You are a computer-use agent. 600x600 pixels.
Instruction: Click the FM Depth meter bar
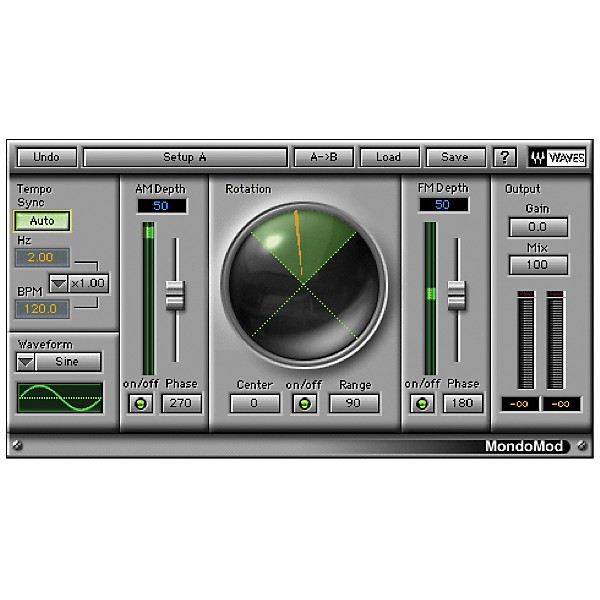click(x=430, y=298)
